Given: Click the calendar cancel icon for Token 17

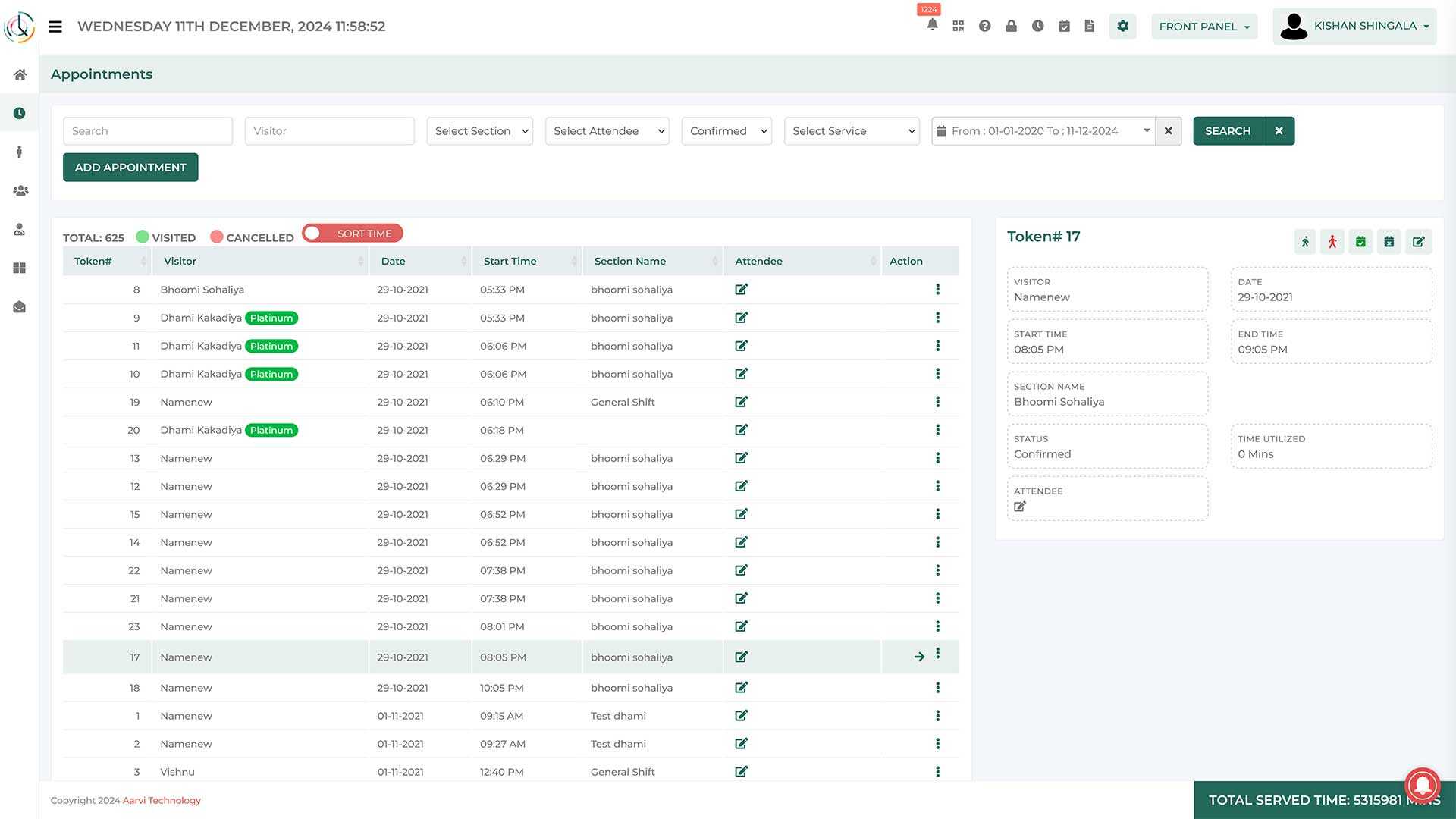Looking at the screenshot, I should [1389, 242].
